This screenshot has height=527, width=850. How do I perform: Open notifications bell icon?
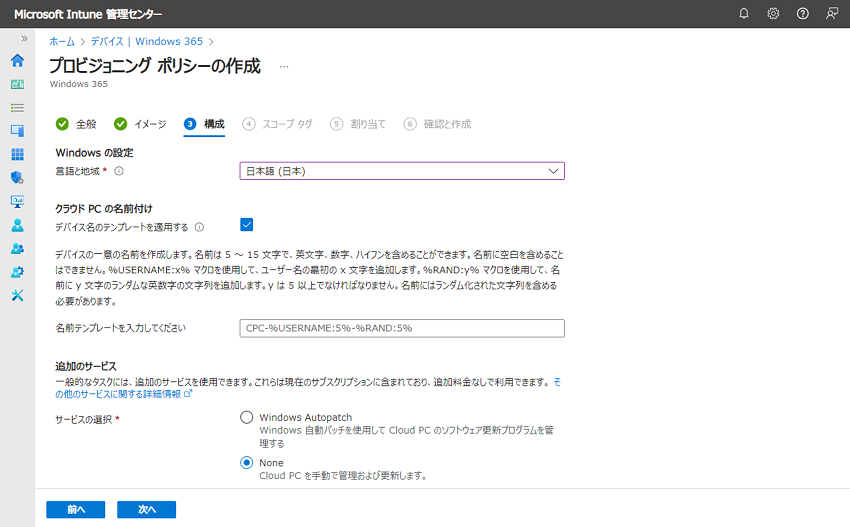pos(744,14)
